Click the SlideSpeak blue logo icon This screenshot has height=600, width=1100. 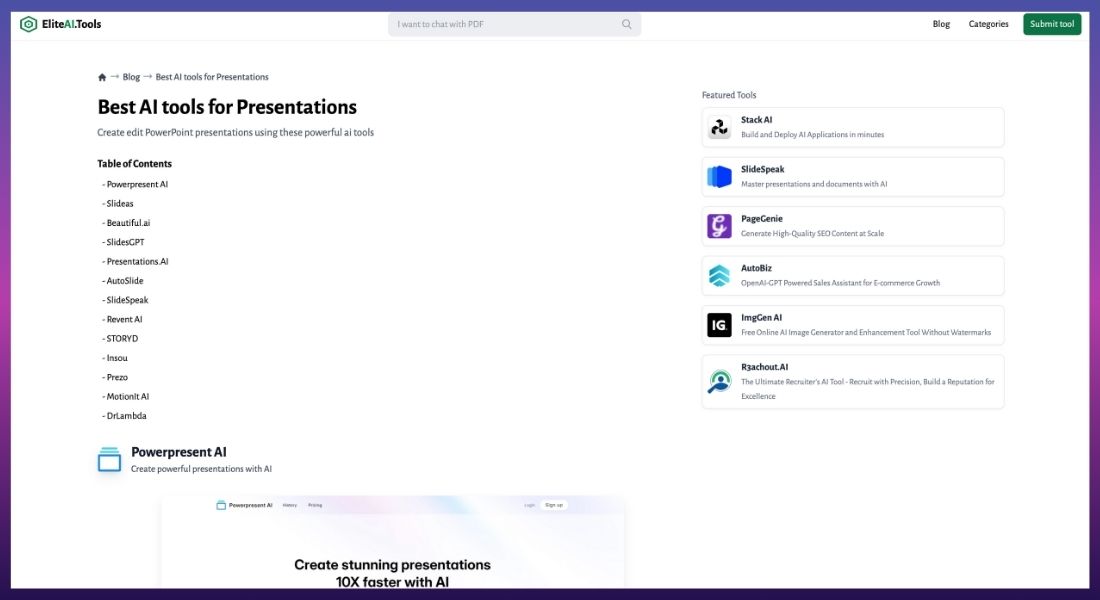click(x=719, y=177)
